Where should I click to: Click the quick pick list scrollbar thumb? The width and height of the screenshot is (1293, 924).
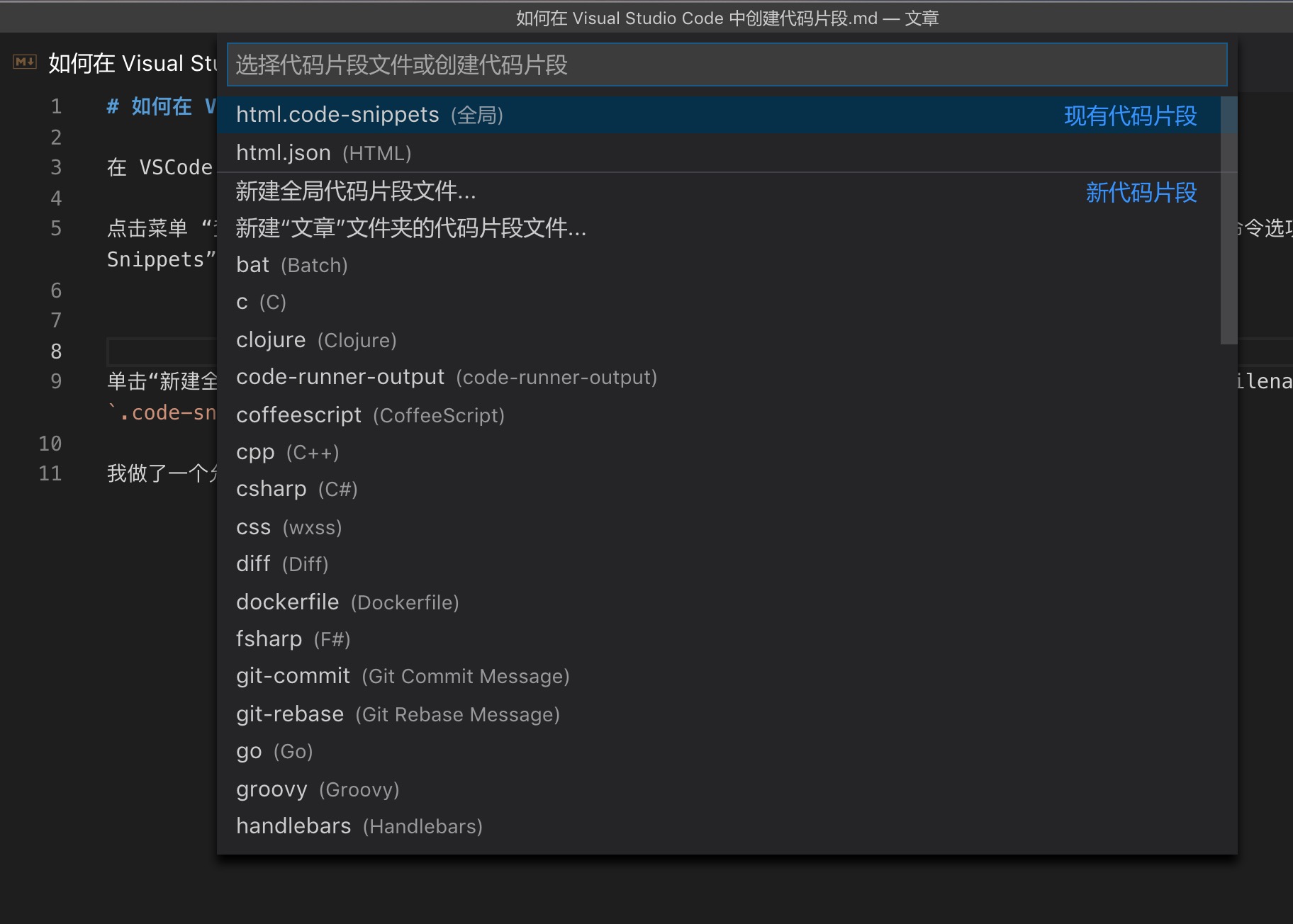pos(1228,221)
